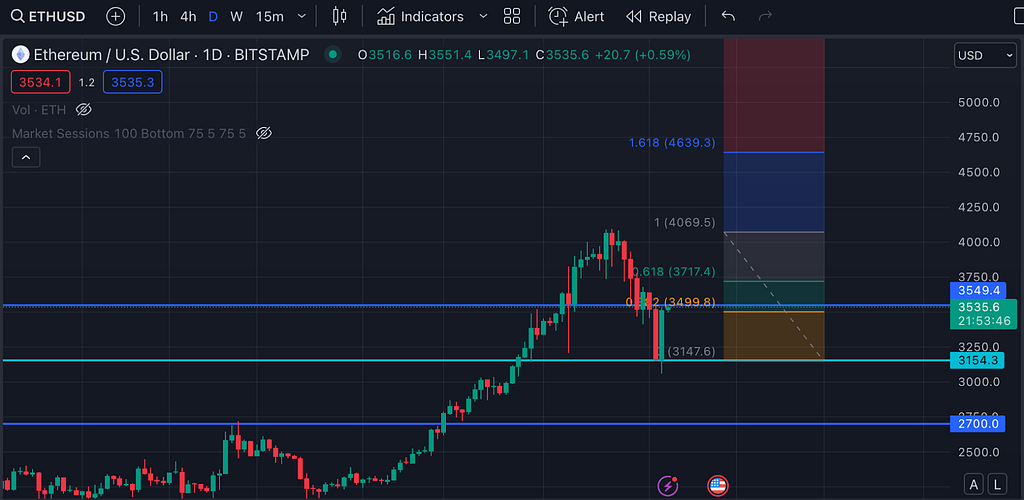1024x500 pixels.
Task: Add a symbol with the plus icon
Action: (x=116, y=16)
